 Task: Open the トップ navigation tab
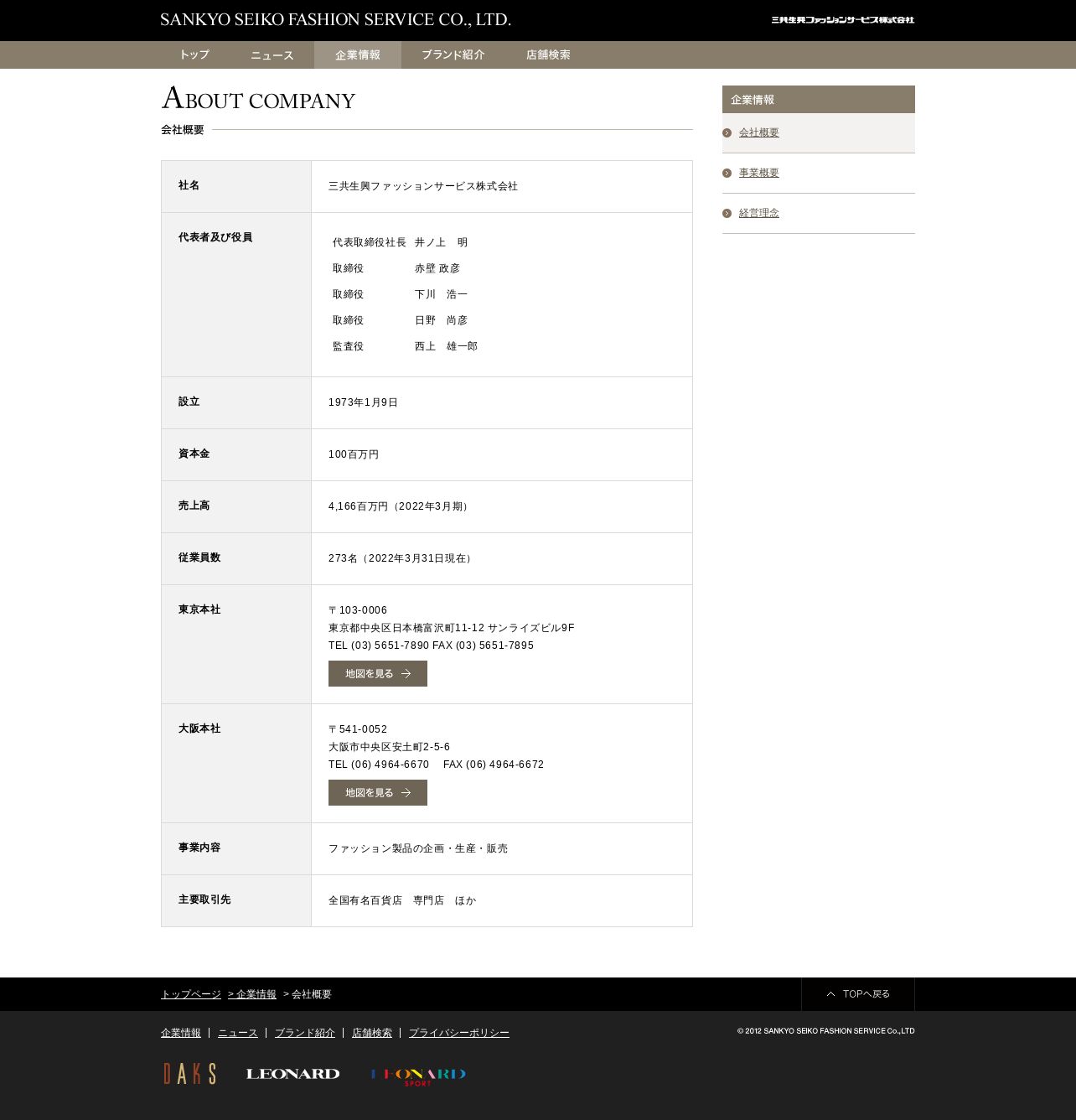tap(194, 55)
